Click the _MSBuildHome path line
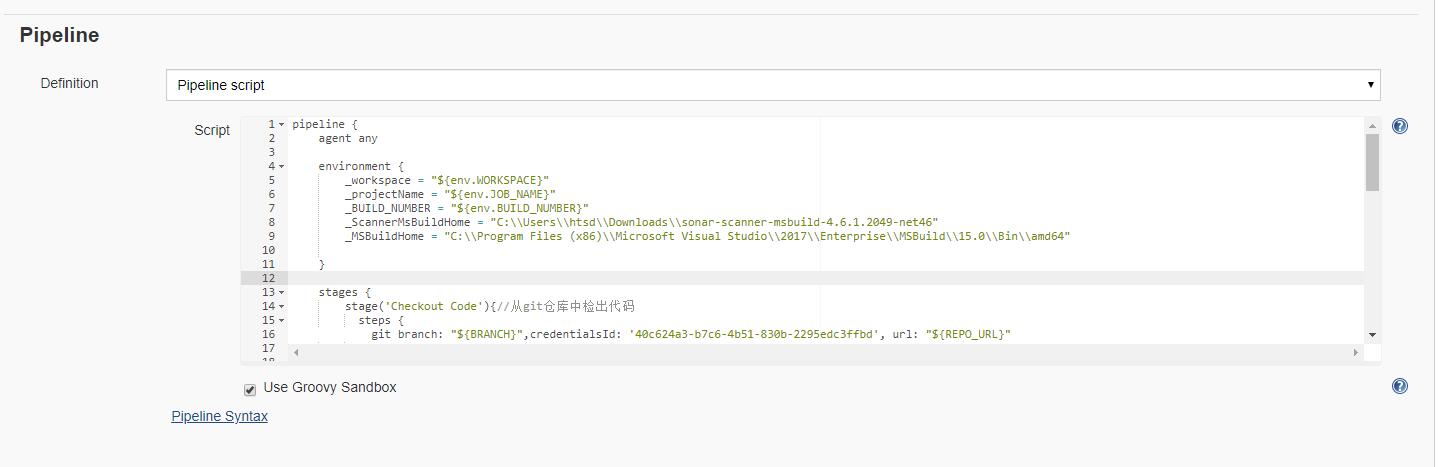Viewport: 1438px width, 467px height. click(707, 237)
